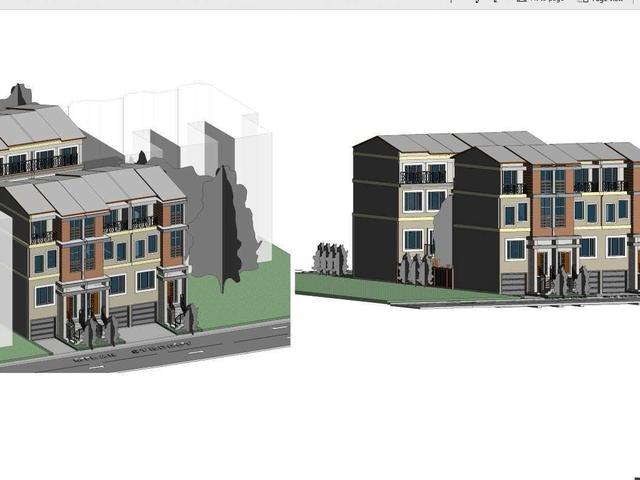Click the tree silhouette above upper-left roof
Image resolution: width=640 pixels, height=480 pixels.
(18, 96)
